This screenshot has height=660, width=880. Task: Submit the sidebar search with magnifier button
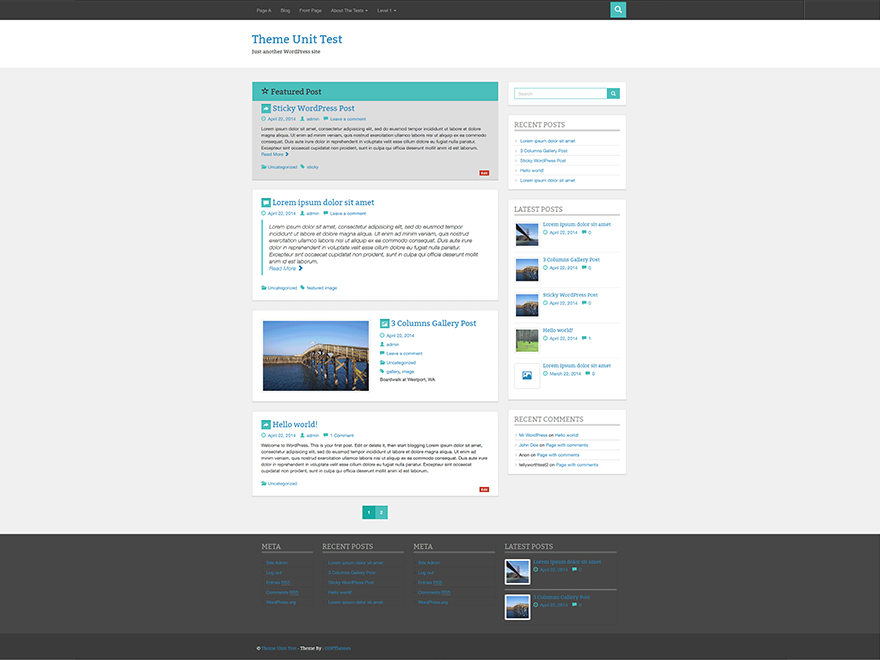[613, 94]
